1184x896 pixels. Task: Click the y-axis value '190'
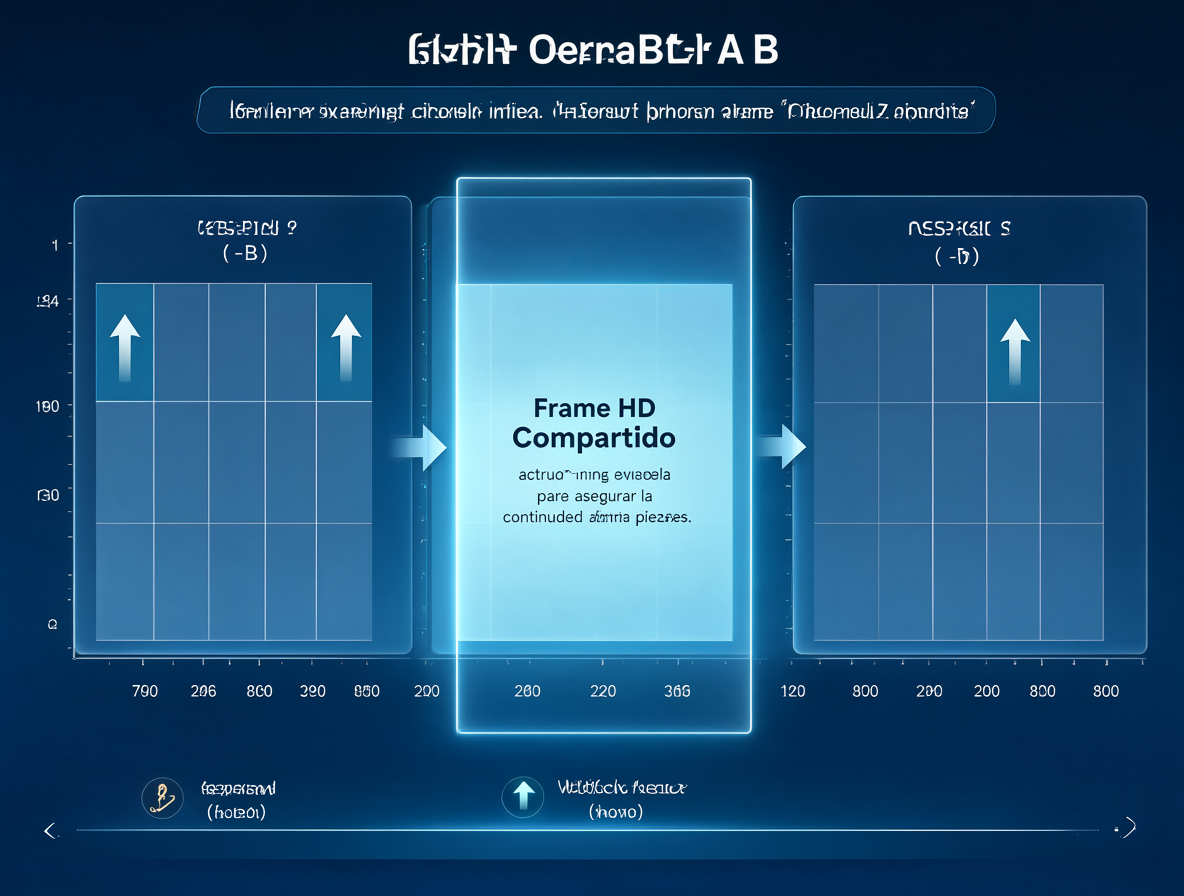[x=48, y=407]
